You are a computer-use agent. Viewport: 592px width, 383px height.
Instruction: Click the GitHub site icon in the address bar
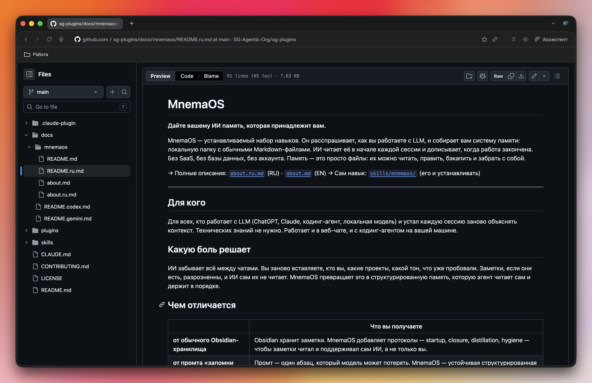77,39
